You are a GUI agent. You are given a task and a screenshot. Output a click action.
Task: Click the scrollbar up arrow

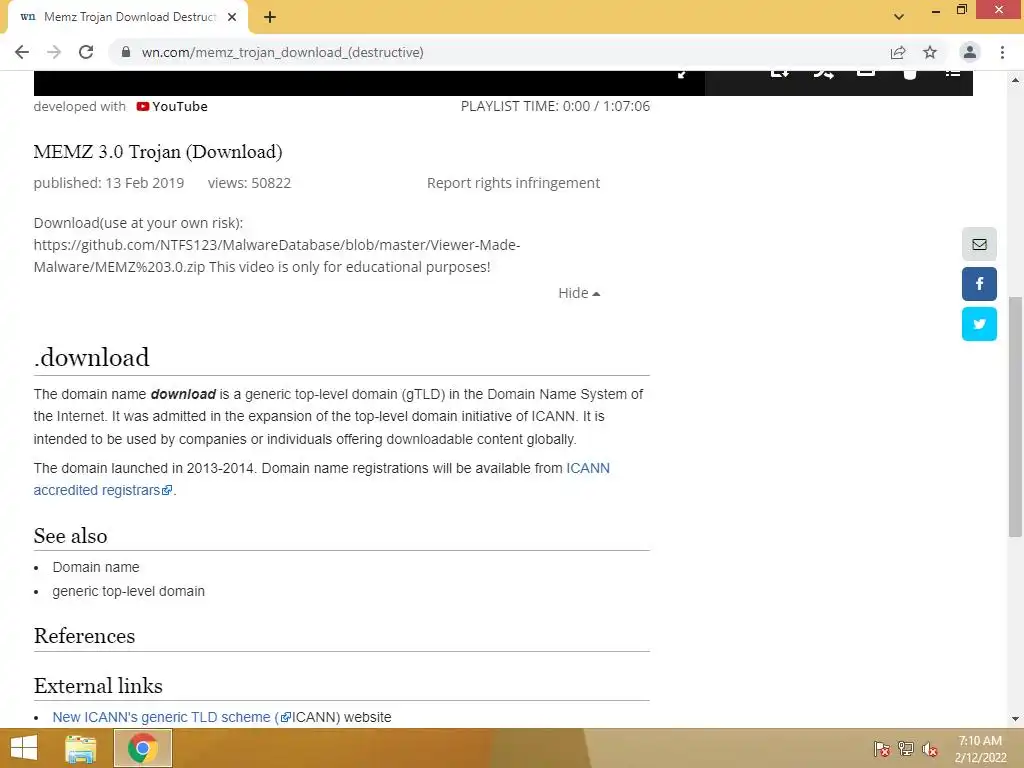1015,80
